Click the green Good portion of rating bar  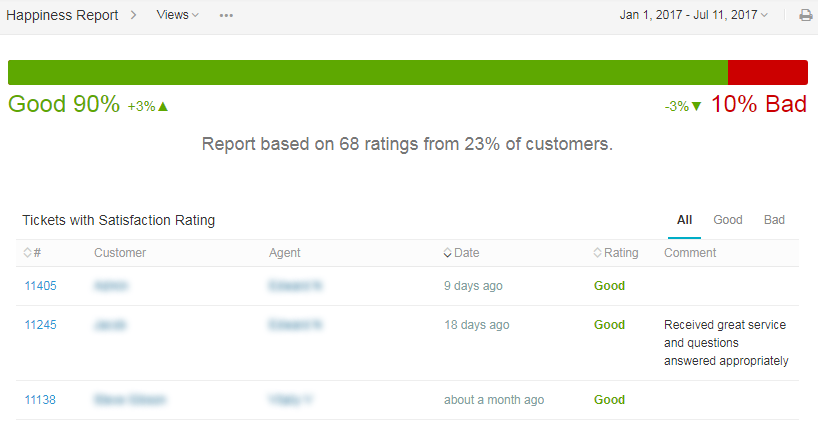367,72
